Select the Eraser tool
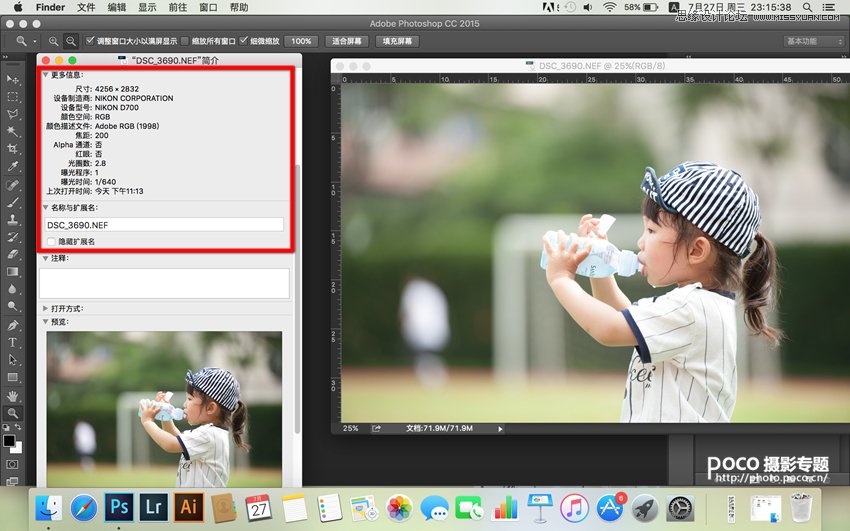Image resolution: width=850 pixels, height=531 pixels. click(12, 254)
